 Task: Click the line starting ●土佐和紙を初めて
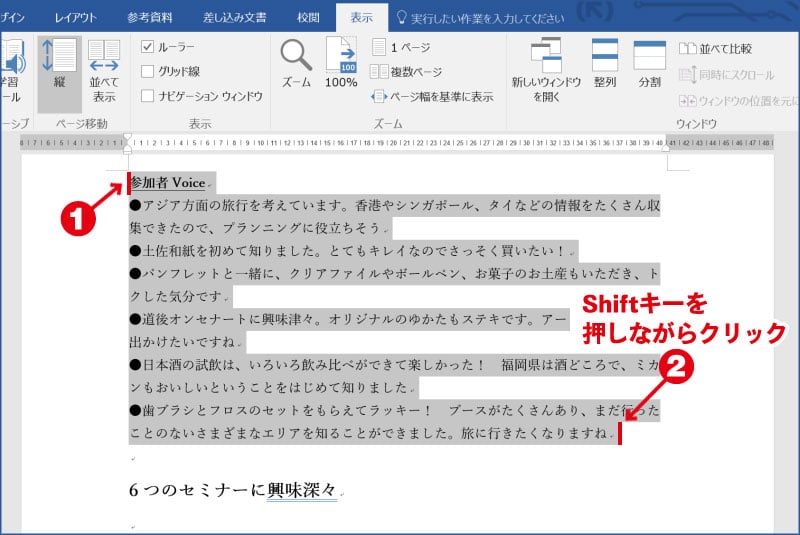tap(353, 250)
